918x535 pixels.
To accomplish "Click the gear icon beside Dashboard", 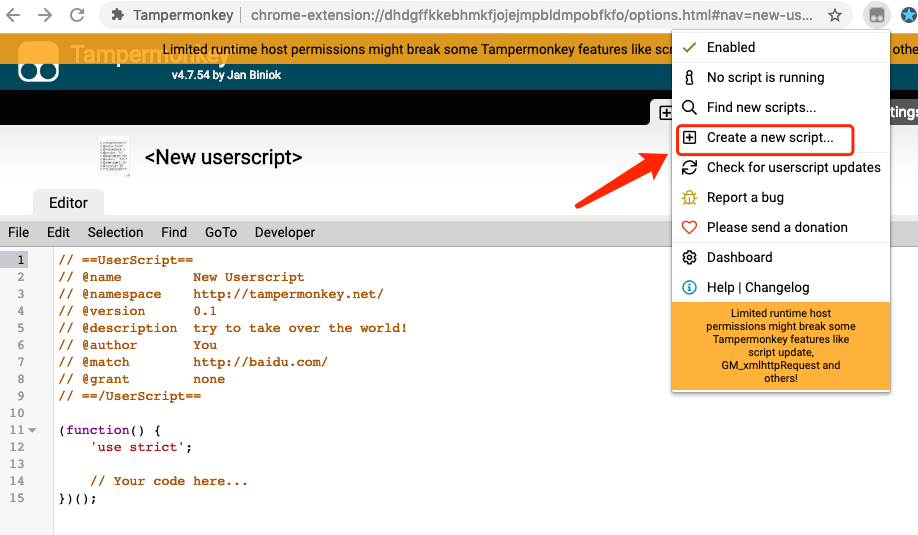I will [x=690, y=258].
